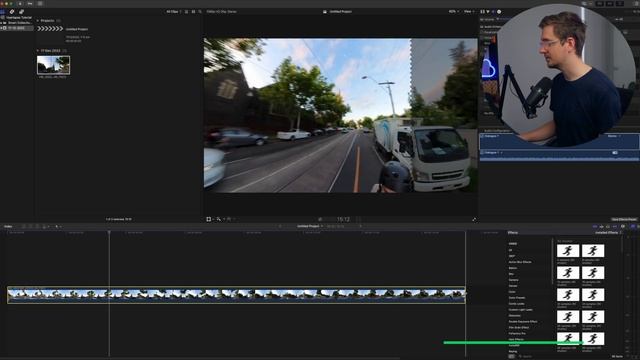Image resolution: width=640 pixels, height=360 pixels.
Task: Go forward in timeline history
Action: (x=360, y=227)
